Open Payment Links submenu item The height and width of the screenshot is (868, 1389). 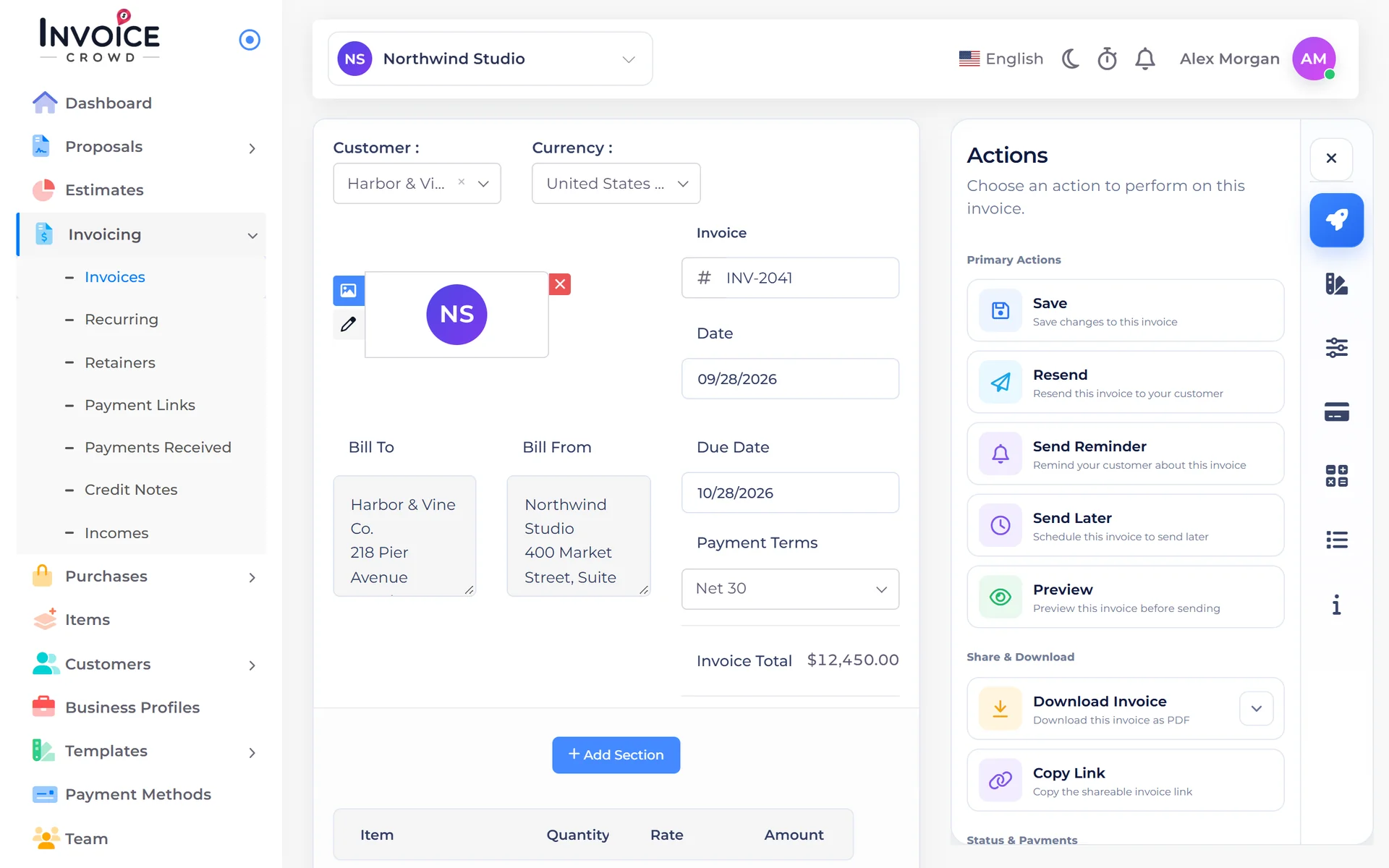140,405
